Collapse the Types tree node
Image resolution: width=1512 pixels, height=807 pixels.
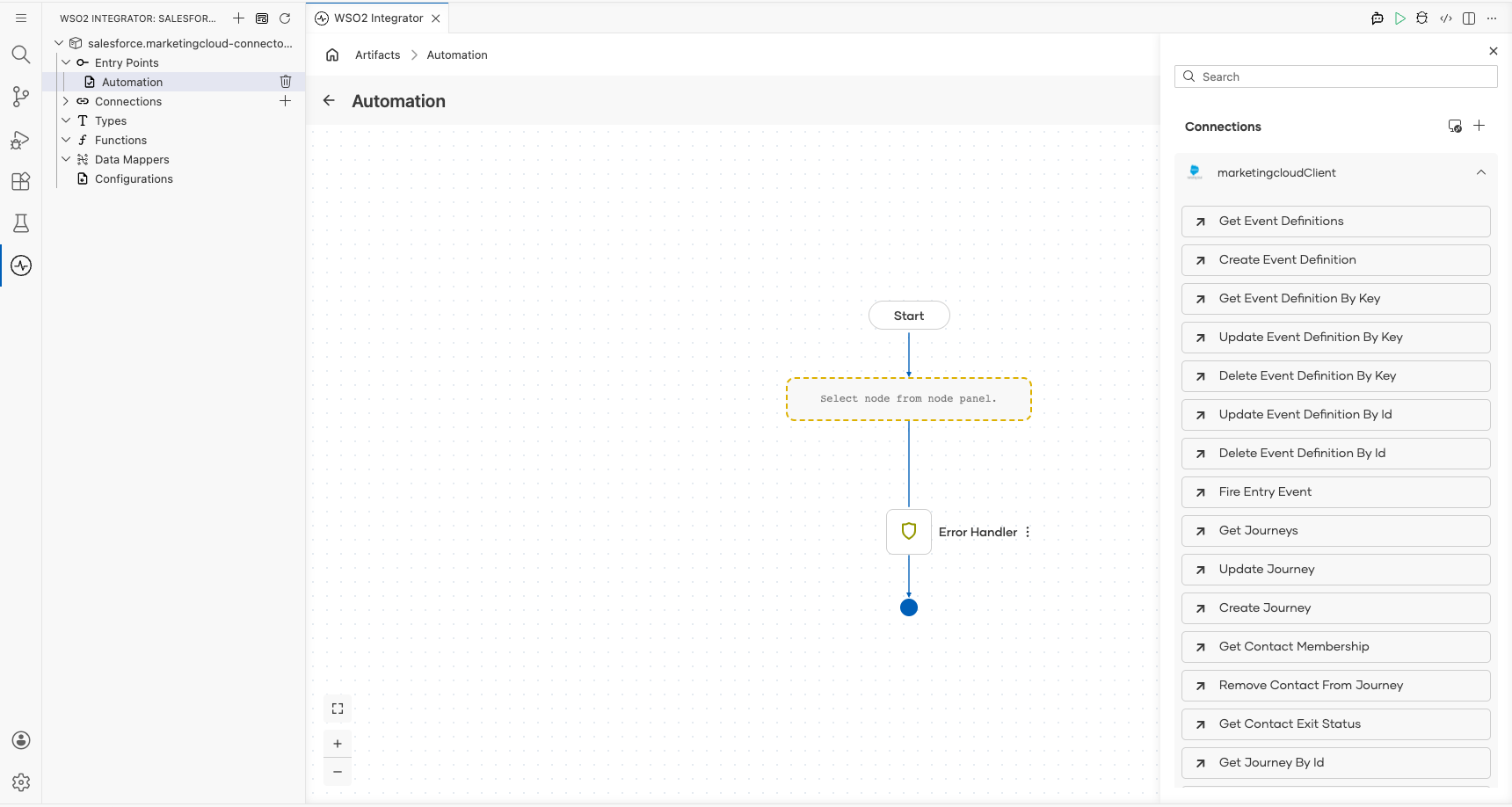coord(66,120)
